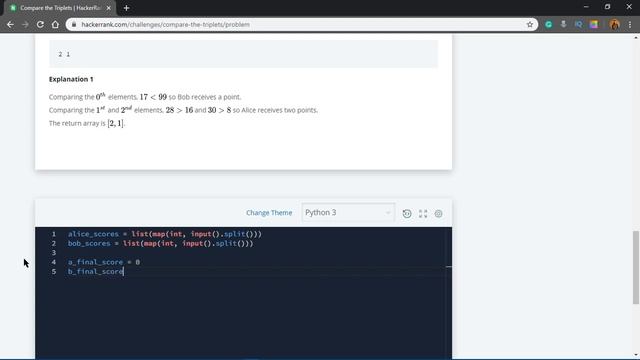Viewport: 640px width, 360px height.
Task: Open the Chrome three-dot menu
Action: [630, 24]
